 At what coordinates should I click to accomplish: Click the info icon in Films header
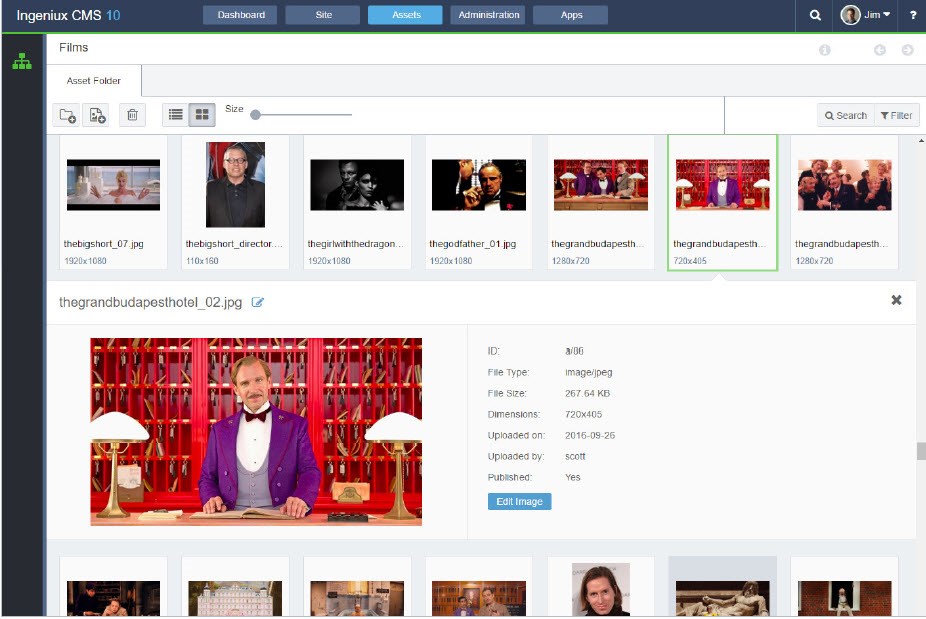[824, 50]
